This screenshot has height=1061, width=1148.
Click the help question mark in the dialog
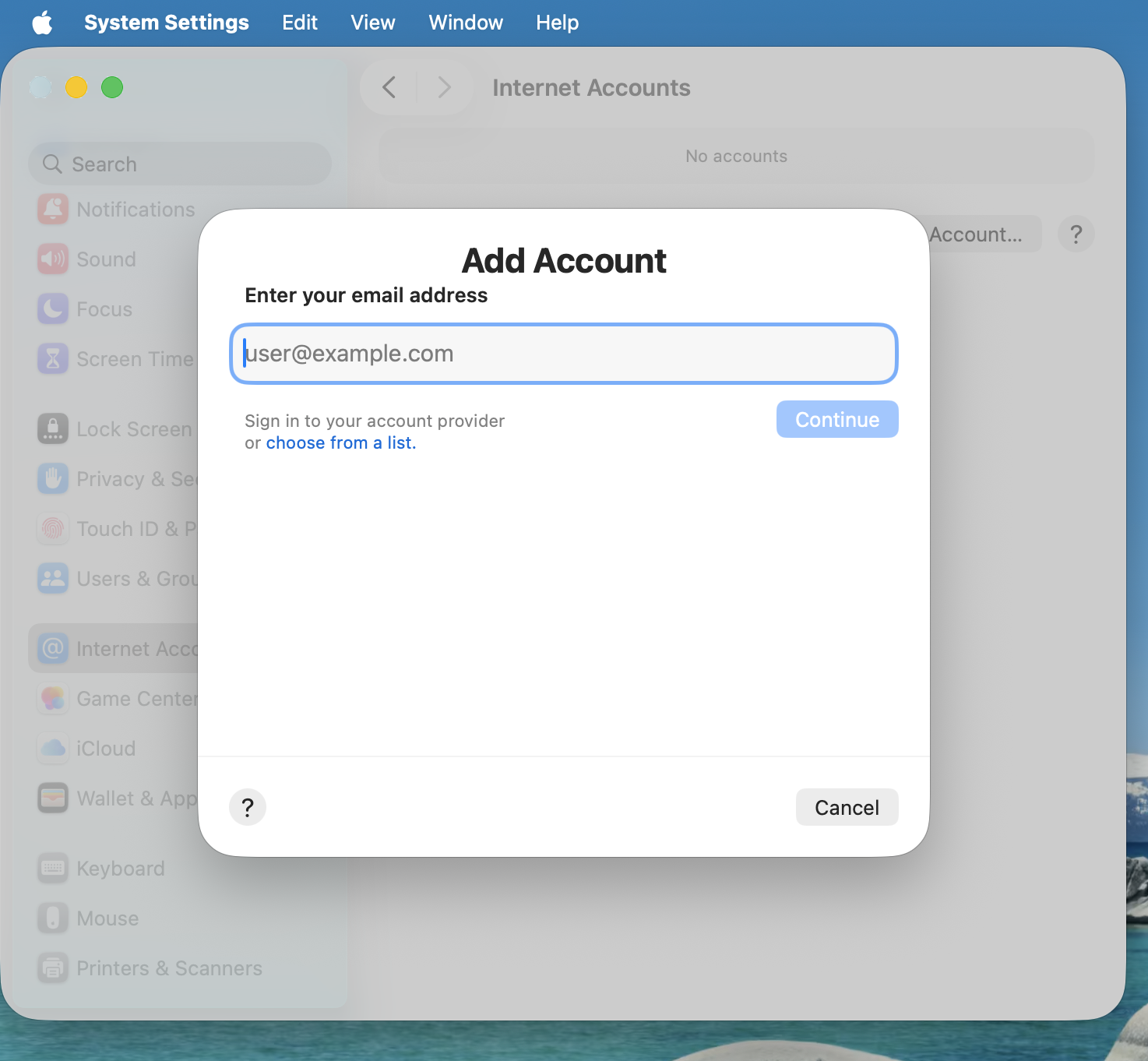pos(248,807)
